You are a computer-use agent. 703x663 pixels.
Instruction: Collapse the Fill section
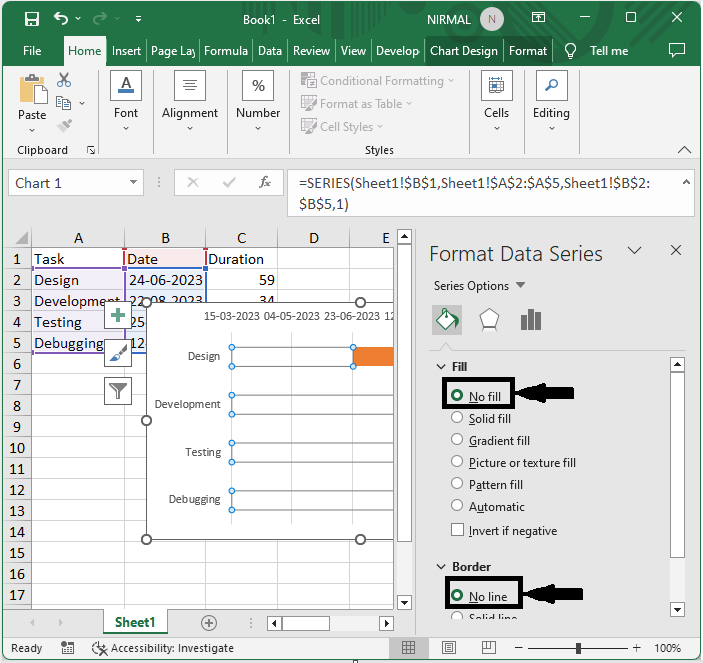click(x=443, y=368)
